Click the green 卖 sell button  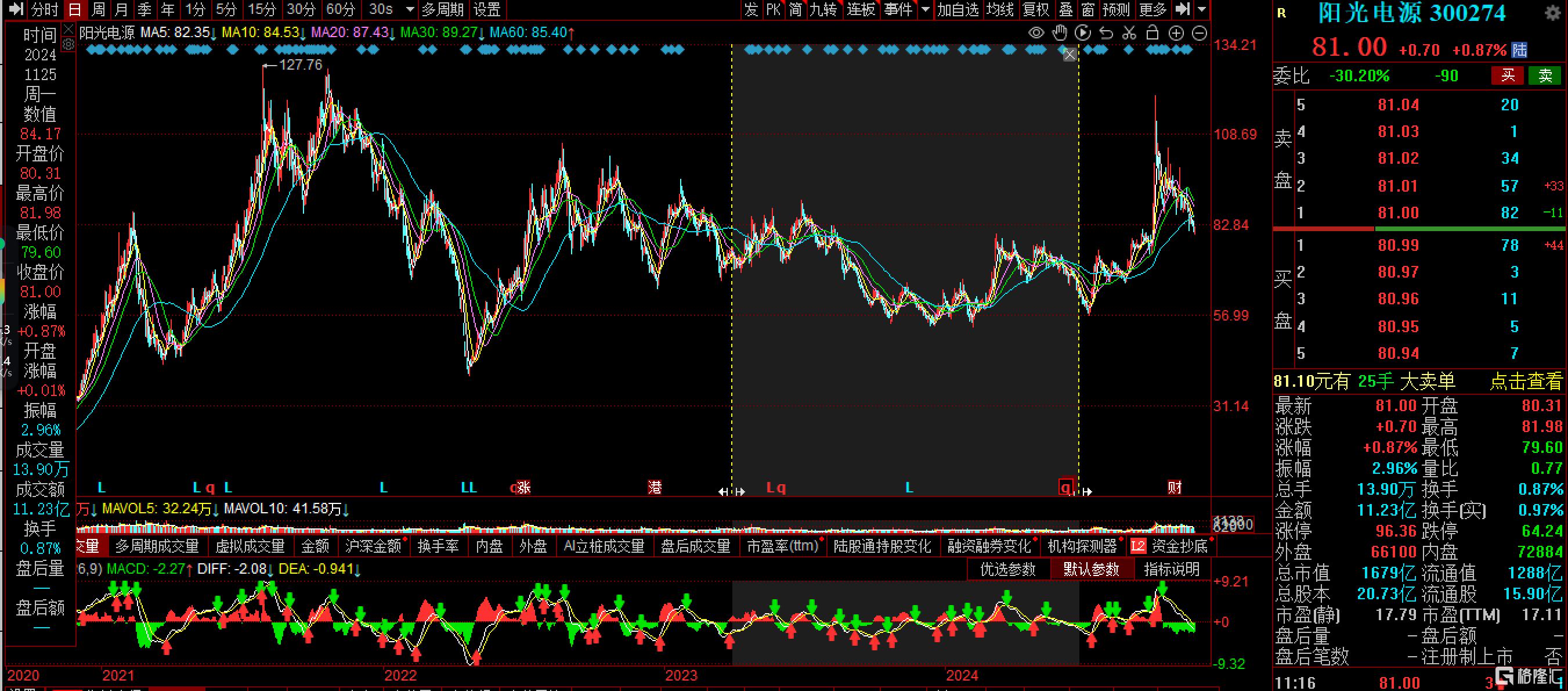tap(1545, 75)
